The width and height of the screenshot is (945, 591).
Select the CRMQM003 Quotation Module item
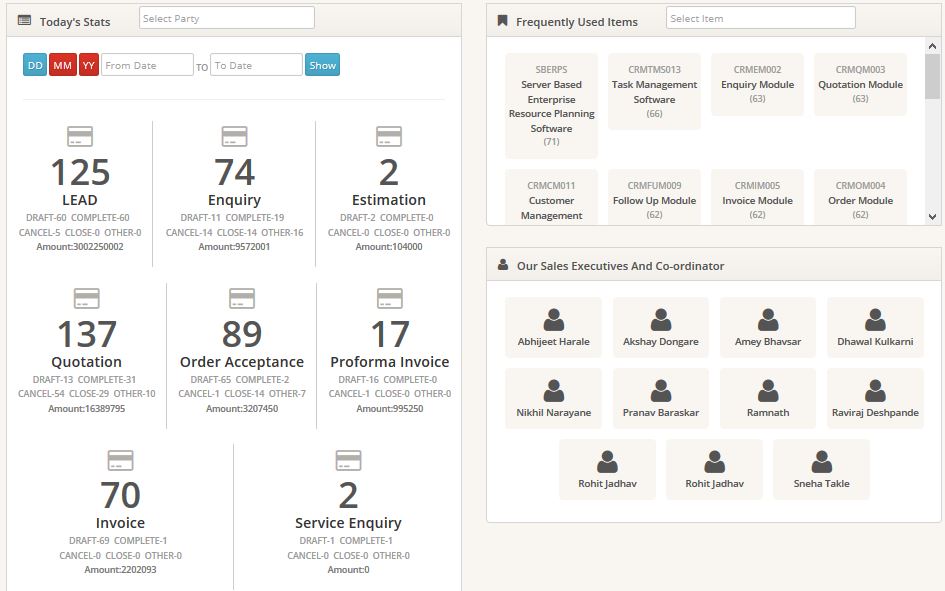coord(860,84)
